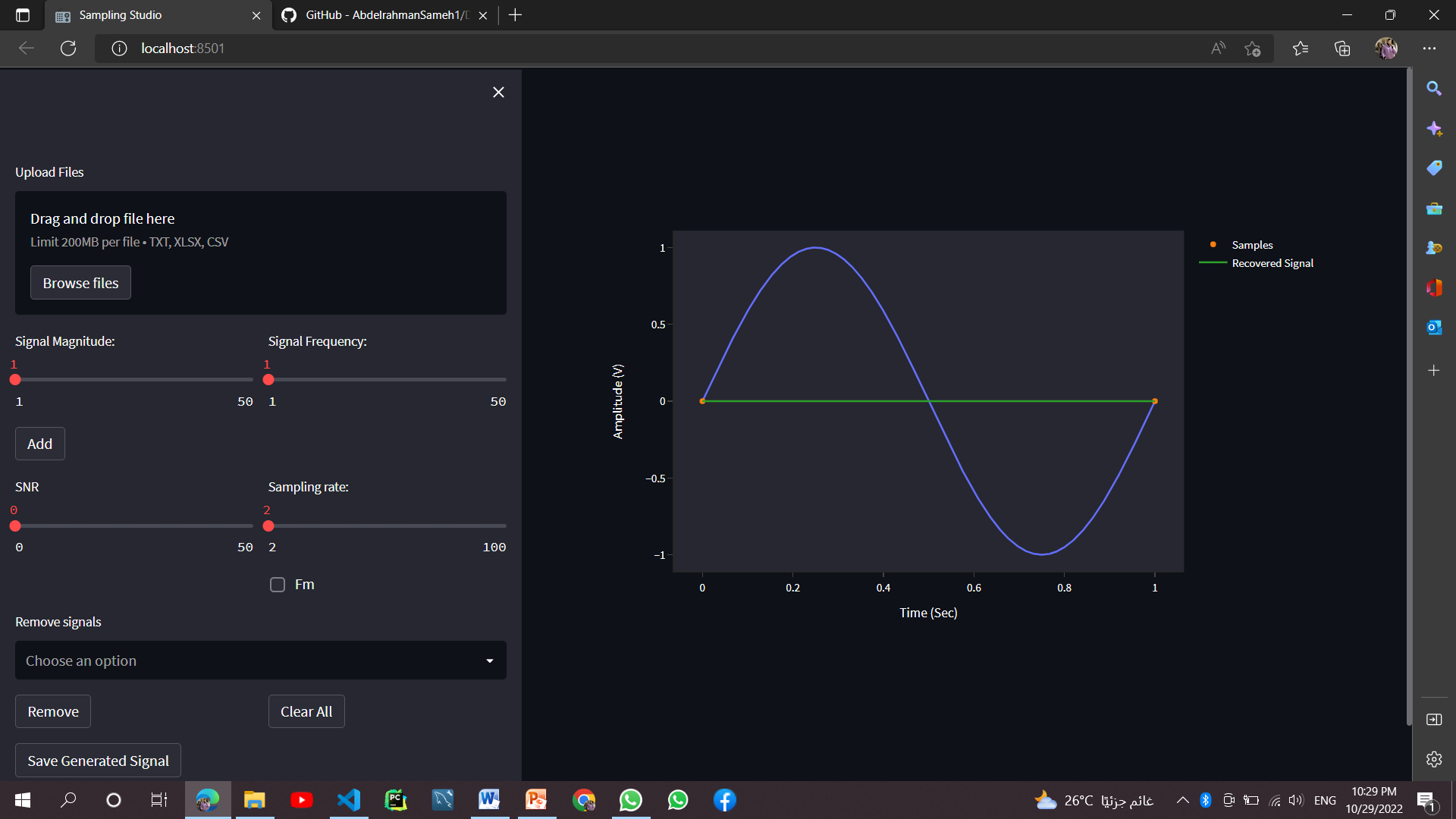Click the taskbar search icon
The image size is (1456, 819).
(x=68, y=800)
